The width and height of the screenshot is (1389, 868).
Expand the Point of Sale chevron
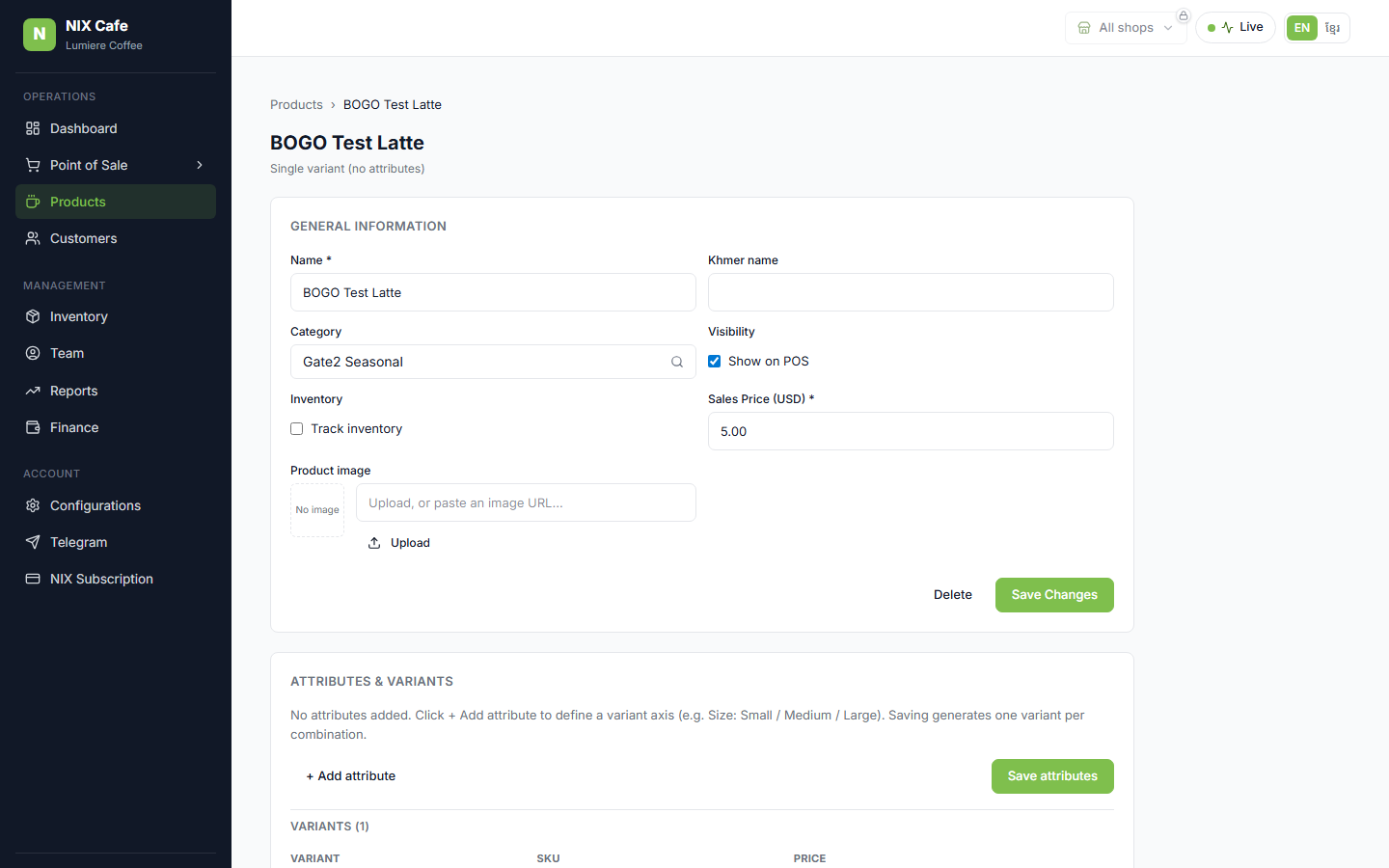click(200, 165)
